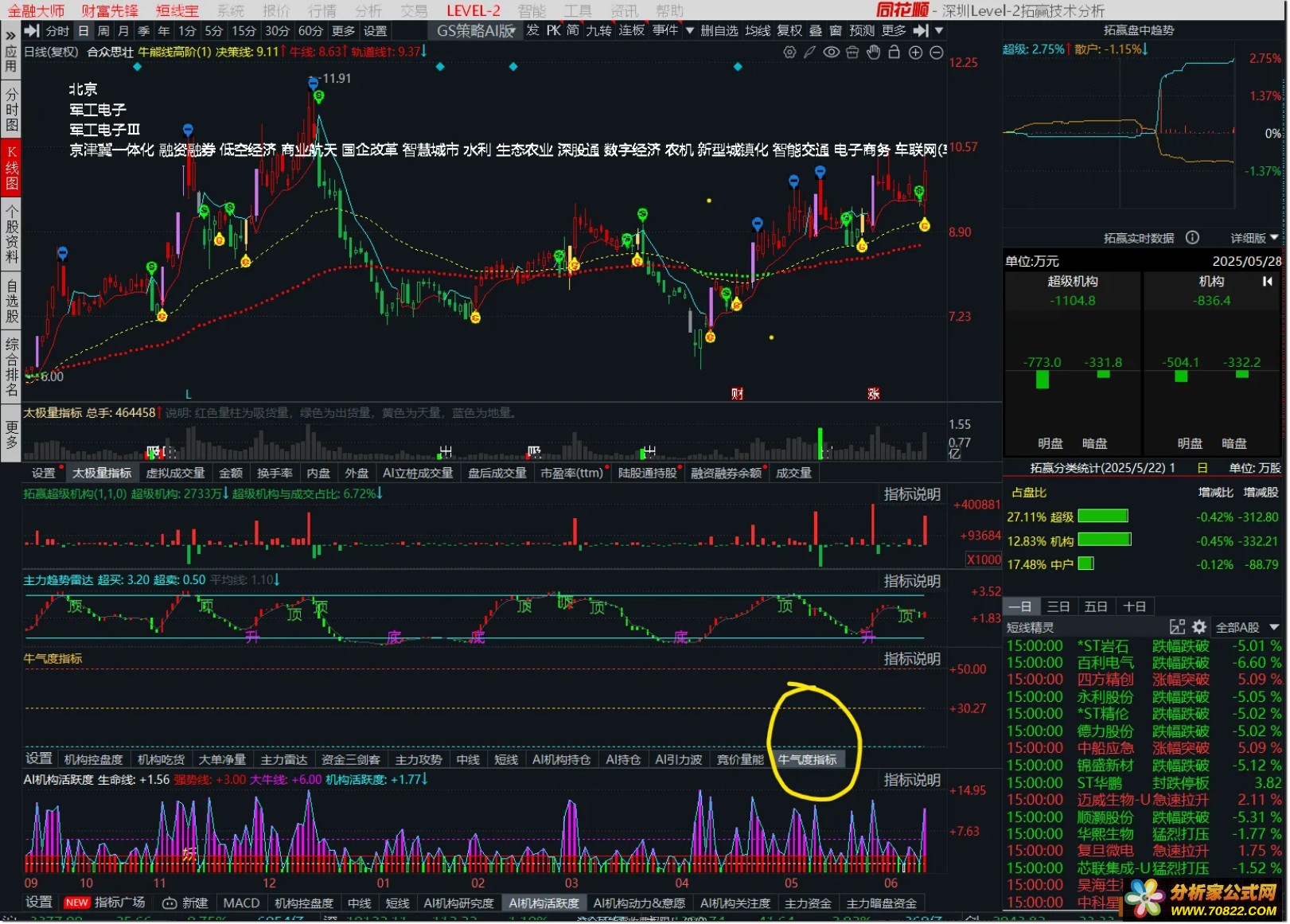Click the skip-back icon beside 机构 panel
Image resolution: width=1290 pixels, height=924 pixels.
click(x=1267, y=281)
